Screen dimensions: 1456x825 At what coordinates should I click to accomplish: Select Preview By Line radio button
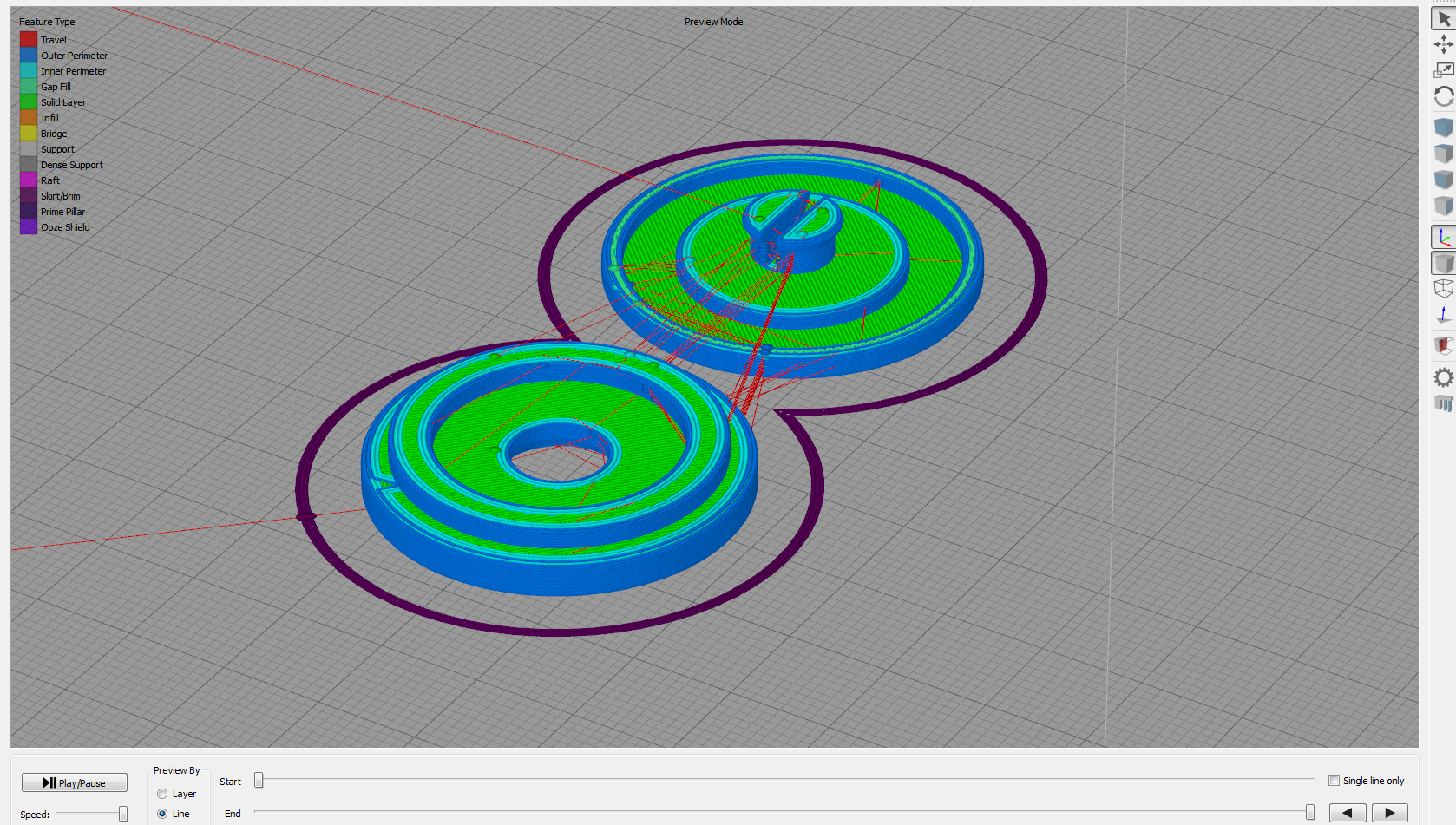(162, 814)
